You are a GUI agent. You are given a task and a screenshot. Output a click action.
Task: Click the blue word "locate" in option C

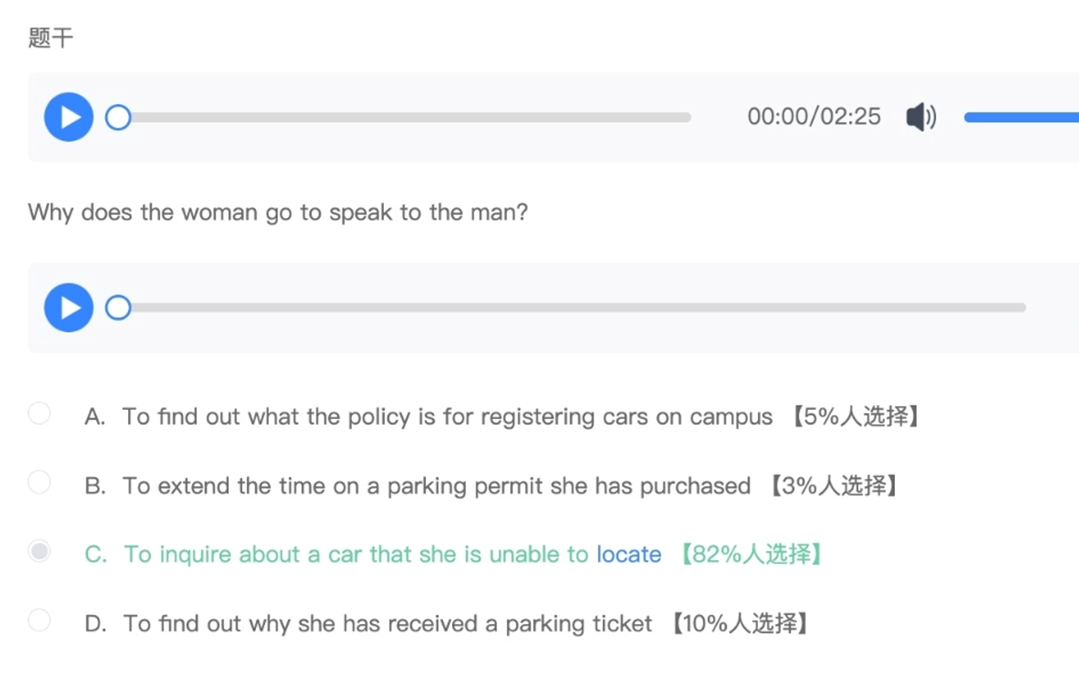(629, 554)
